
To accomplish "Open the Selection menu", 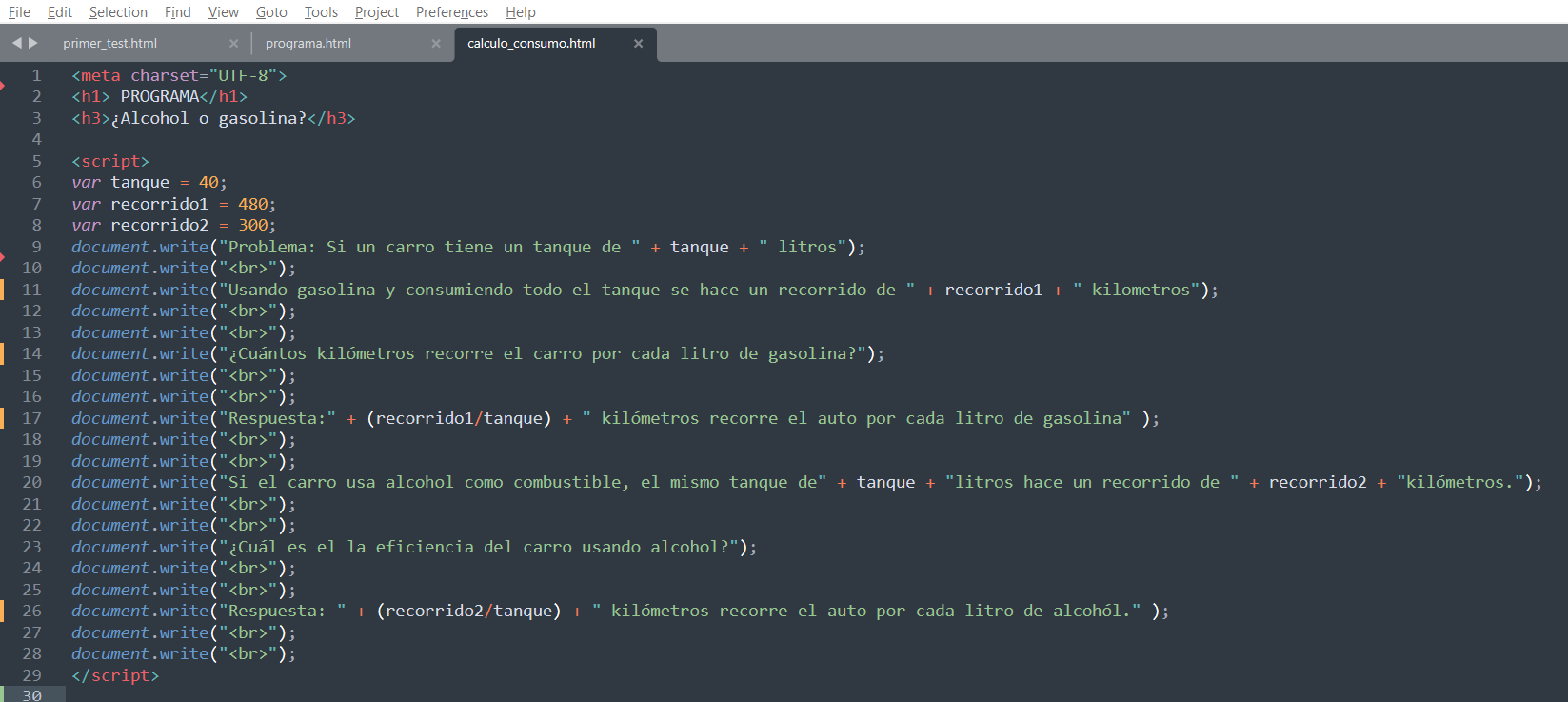I will pyautogui.click(x=118, y=12).
